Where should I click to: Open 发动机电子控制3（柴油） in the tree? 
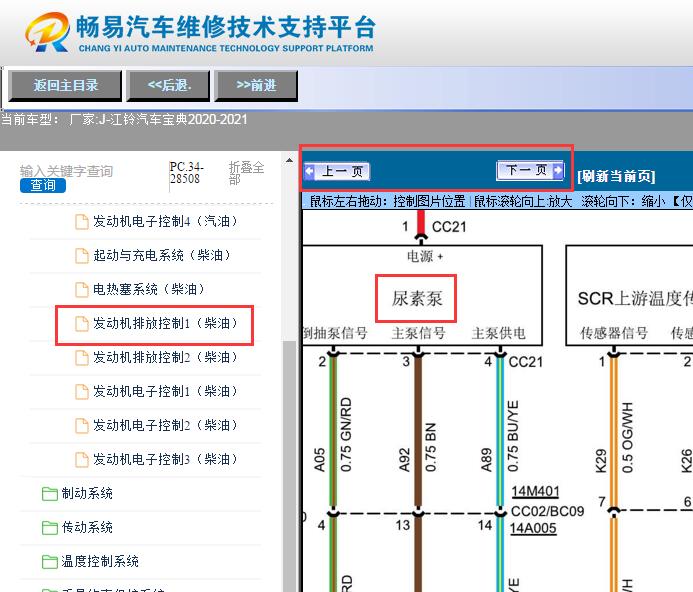pos(165,459)
